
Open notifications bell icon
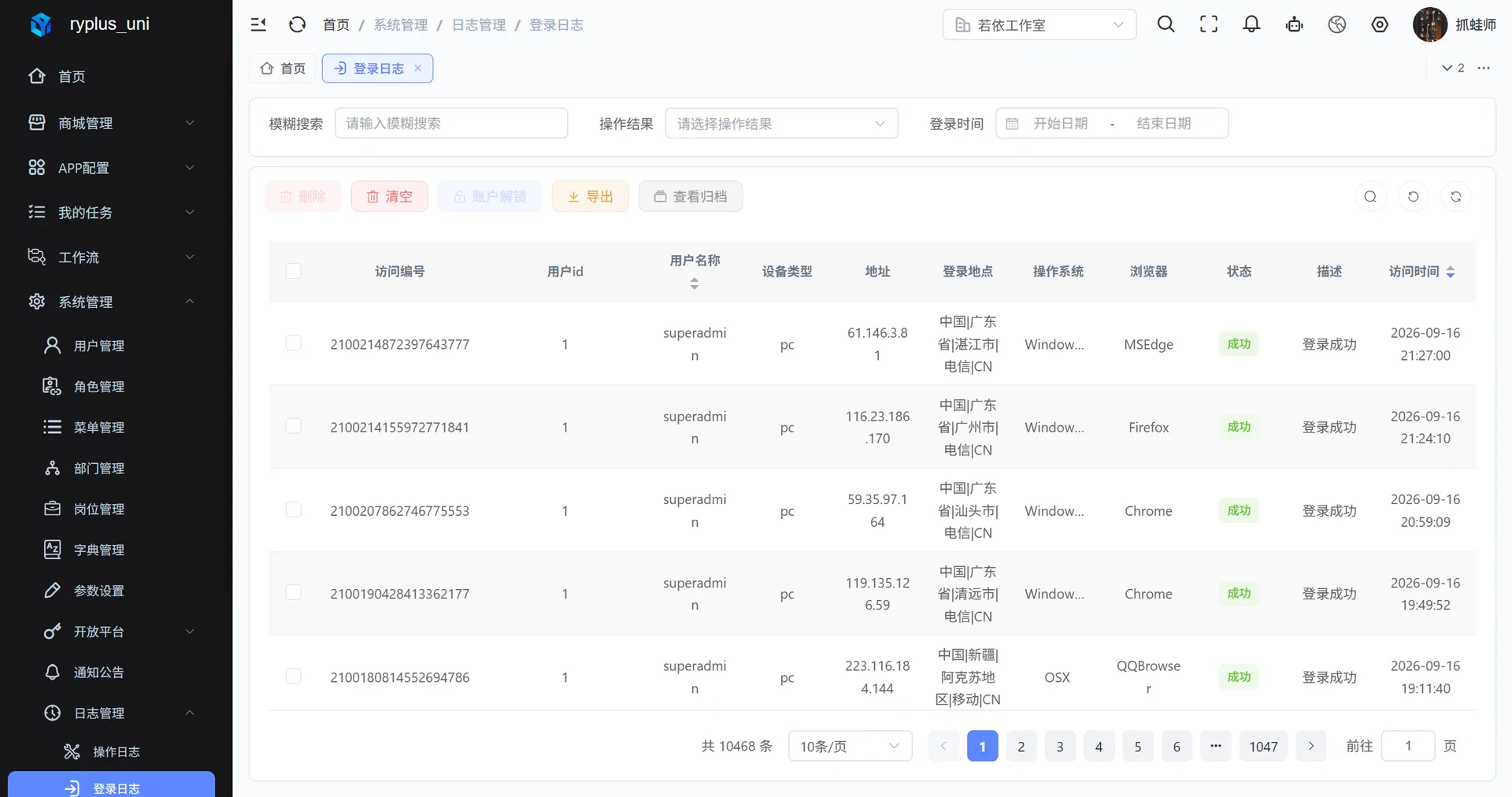click(x=1251, y=24)
